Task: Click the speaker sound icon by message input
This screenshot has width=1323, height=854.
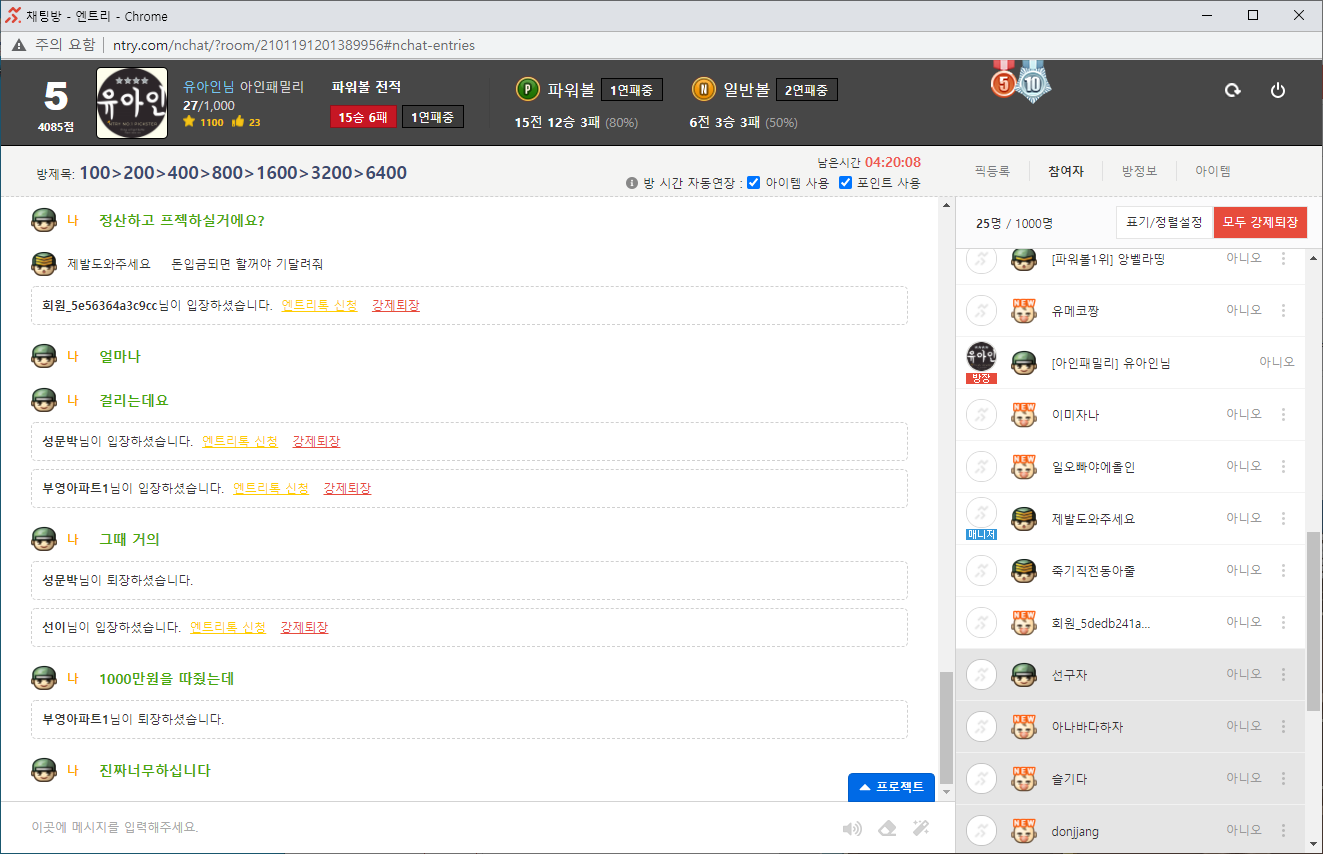Action: click(x=852, y=828)
